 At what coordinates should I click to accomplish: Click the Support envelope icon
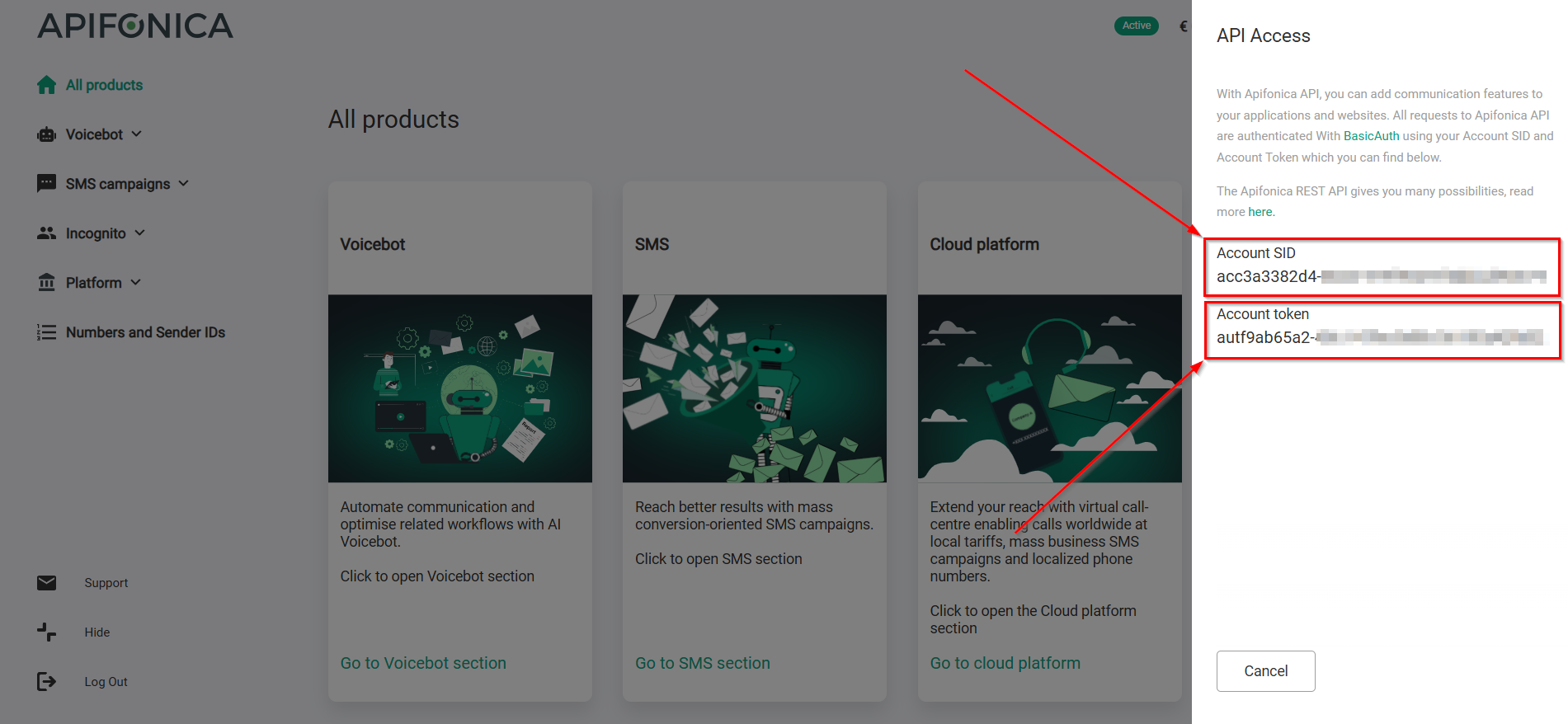pyautogui.click(x=46, y=583)
